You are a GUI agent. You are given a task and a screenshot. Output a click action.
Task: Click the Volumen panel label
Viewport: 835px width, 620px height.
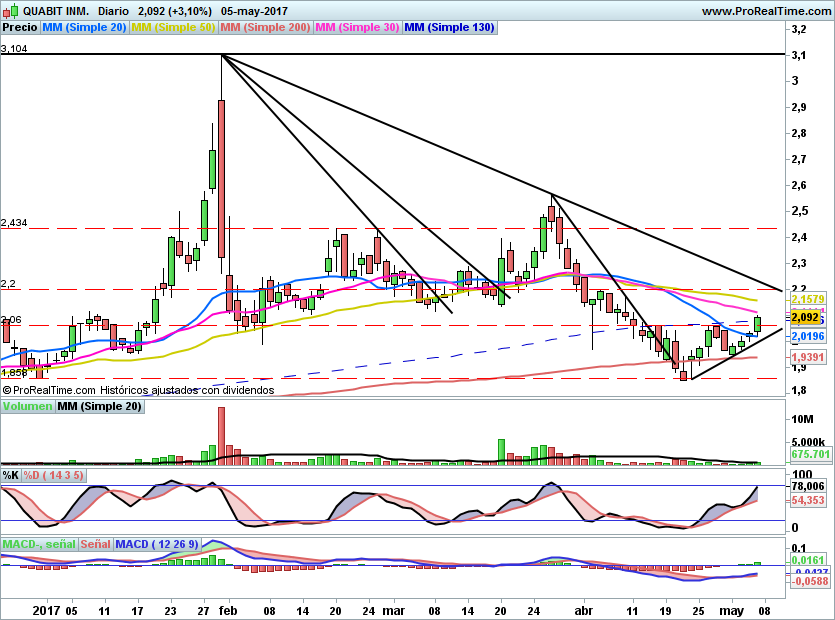pyautogui.click(x=27, y=406)
